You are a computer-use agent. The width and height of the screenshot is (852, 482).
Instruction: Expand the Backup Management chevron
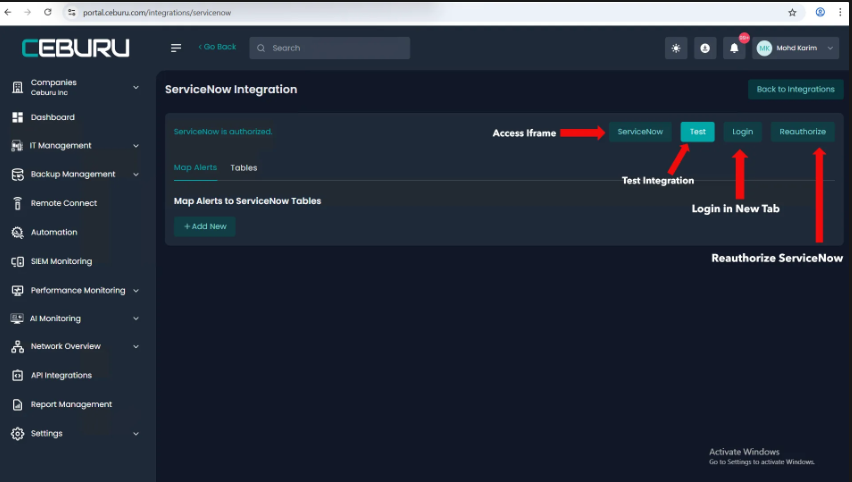click(x=136, y=174)
